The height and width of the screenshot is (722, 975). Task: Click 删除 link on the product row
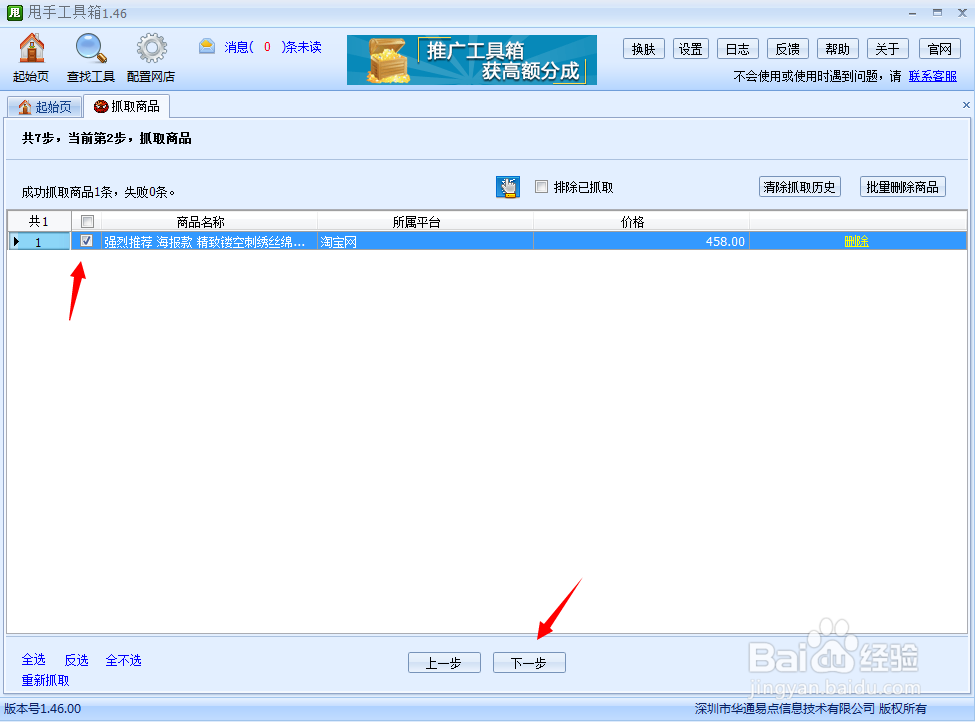coord(857,240)
